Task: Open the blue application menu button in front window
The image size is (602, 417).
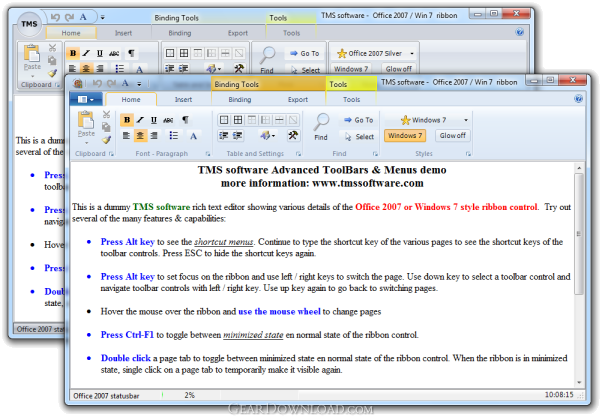Action: point(86,99)
